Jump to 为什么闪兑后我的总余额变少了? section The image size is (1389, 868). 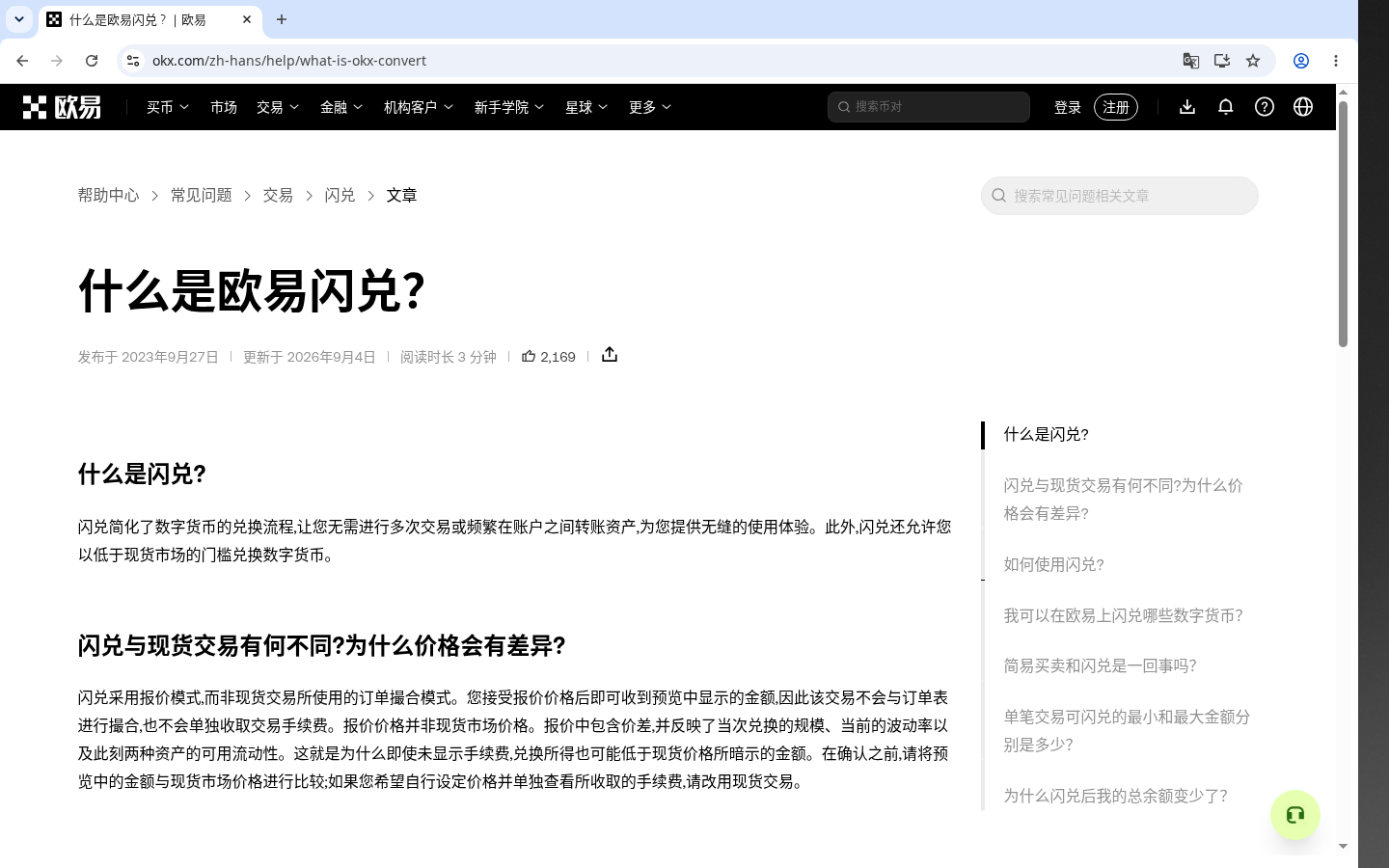coord(1115,796)
